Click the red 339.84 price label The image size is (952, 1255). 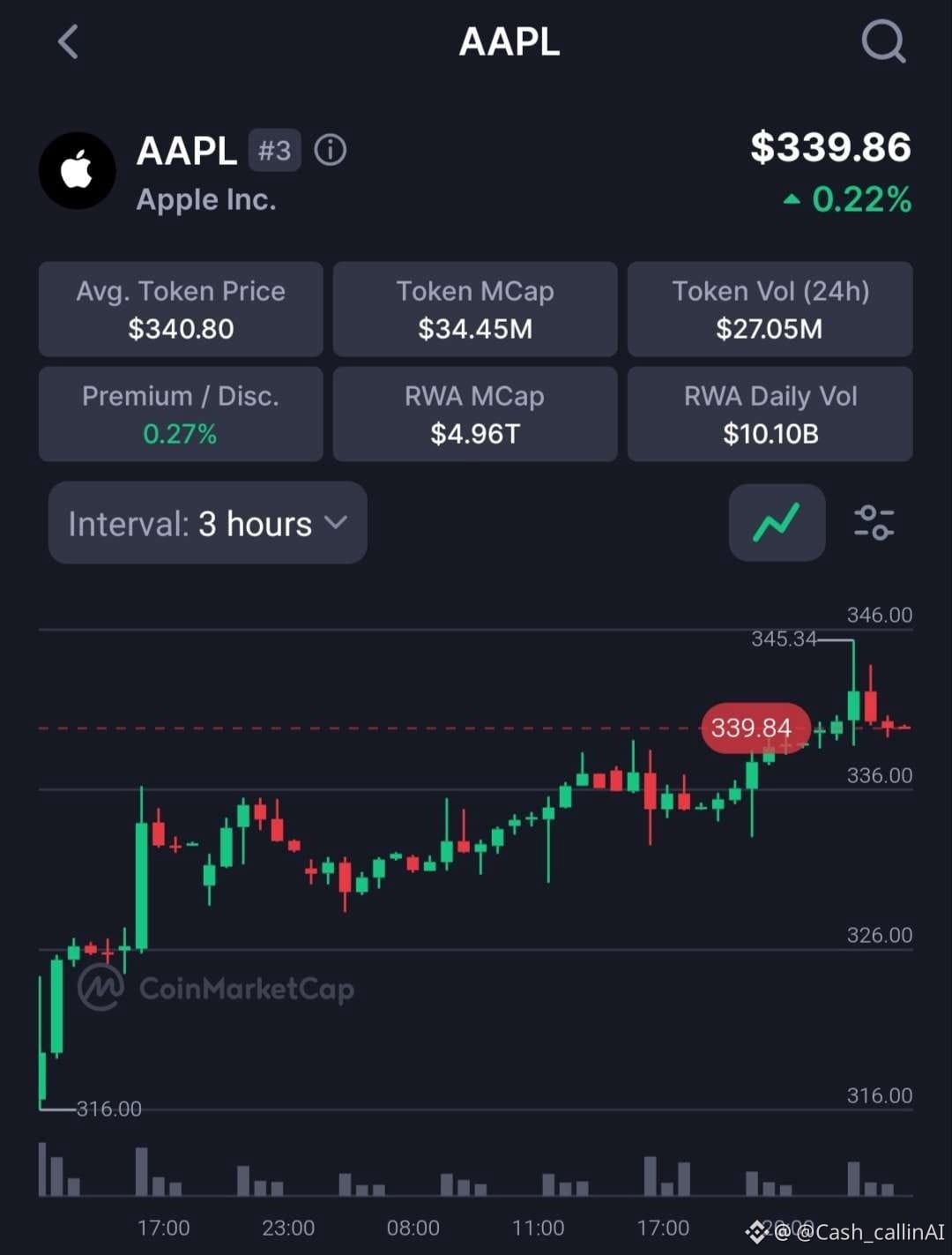click(x=755, y=728)
